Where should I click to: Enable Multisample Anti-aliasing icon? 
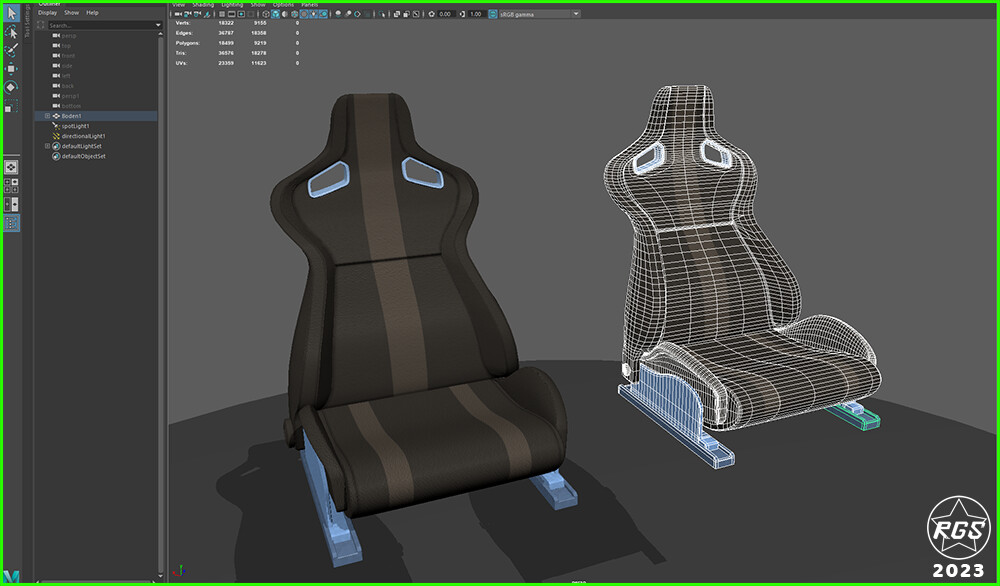pyautogui.click(x=357, y=14)
